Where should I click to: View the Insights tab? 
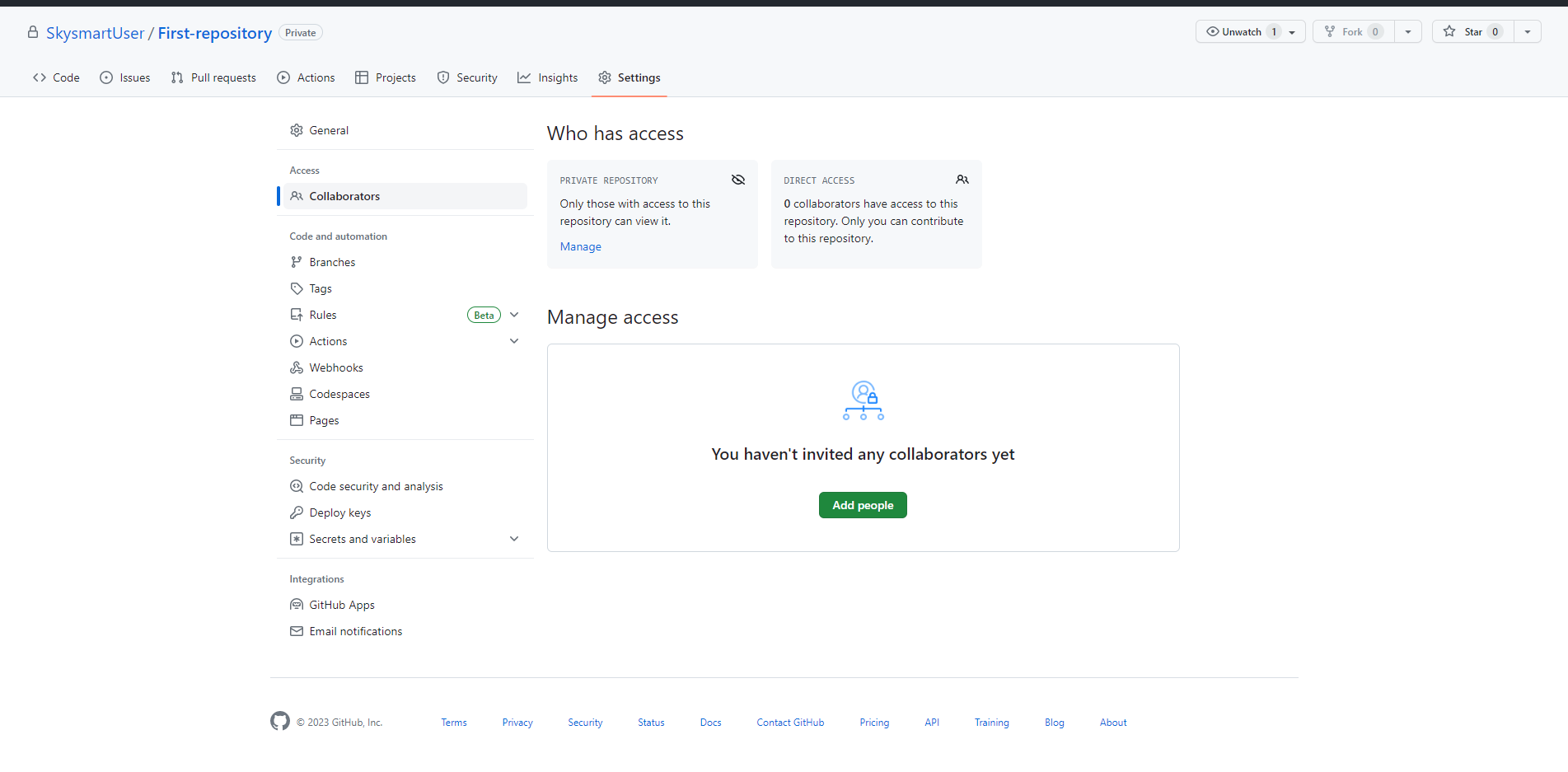point(547,77)
